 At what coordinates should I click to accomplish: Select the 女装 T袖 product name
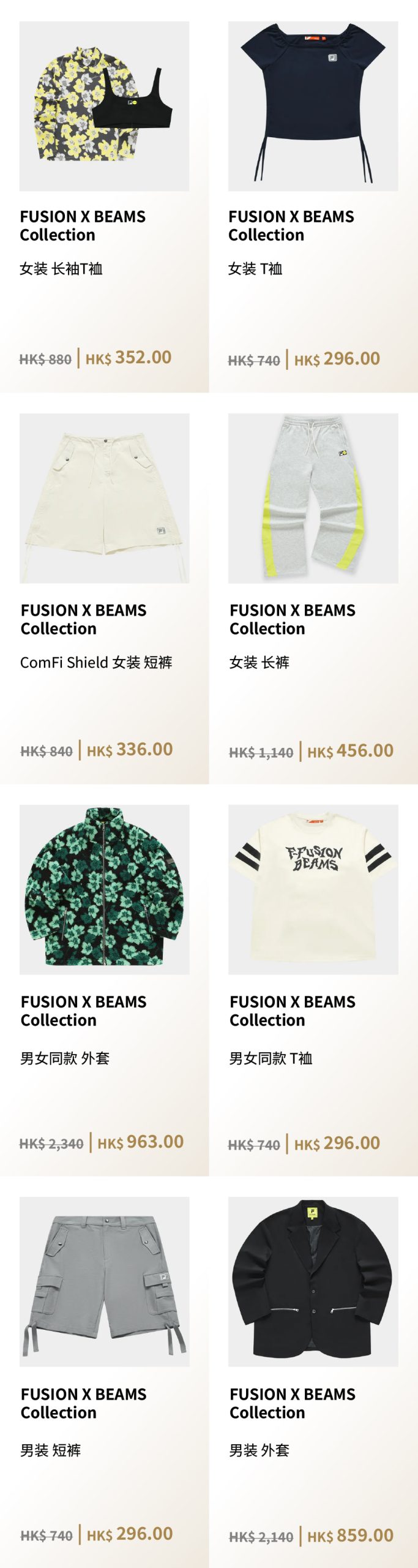pos(255,269)
